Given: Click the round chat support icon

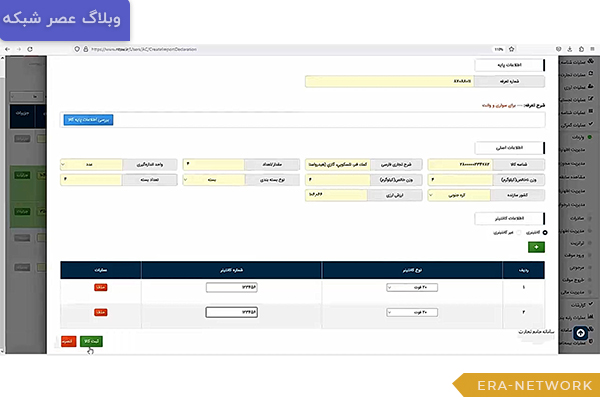Looking at the screenshot, I should pyautogui.click(x=580, y=331).
